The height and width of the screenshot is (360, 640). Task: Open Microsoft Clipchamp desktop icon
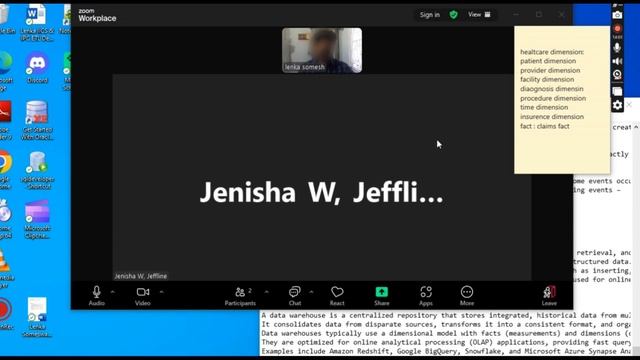pyautogui.click(x=37, y=220)
